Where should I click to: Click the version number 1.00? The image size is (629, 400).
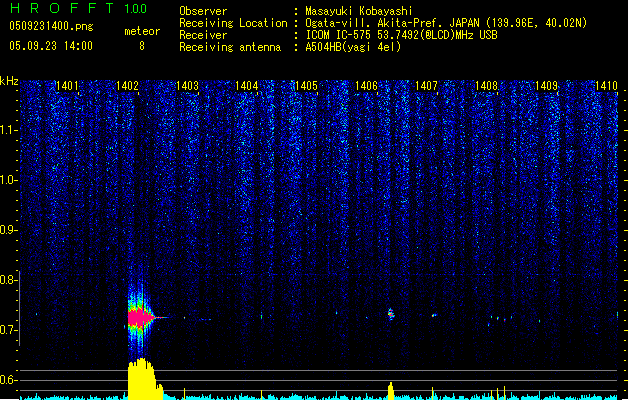[135, 9]
